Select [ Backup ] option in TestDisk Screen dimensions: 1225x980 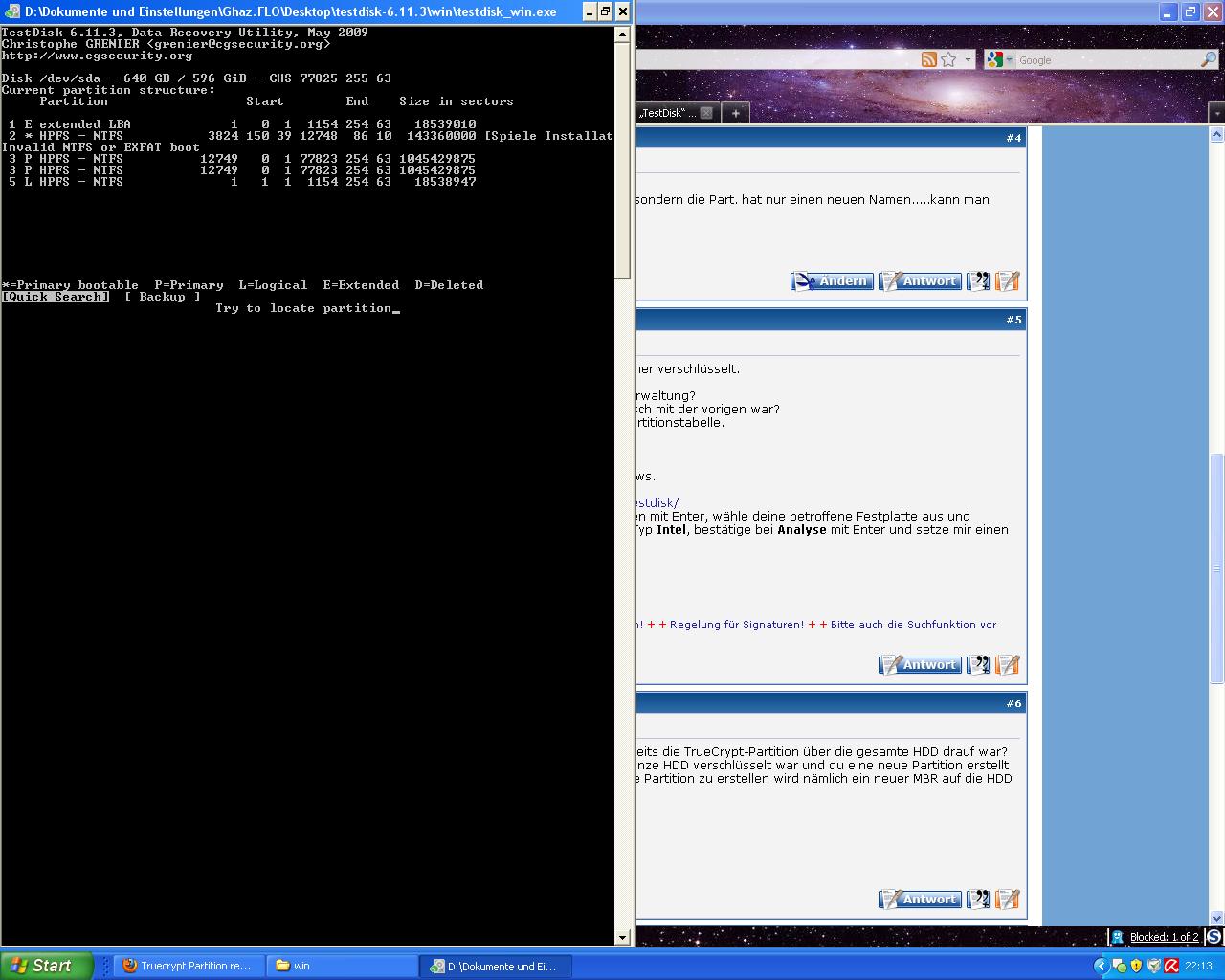coord(163,297)
